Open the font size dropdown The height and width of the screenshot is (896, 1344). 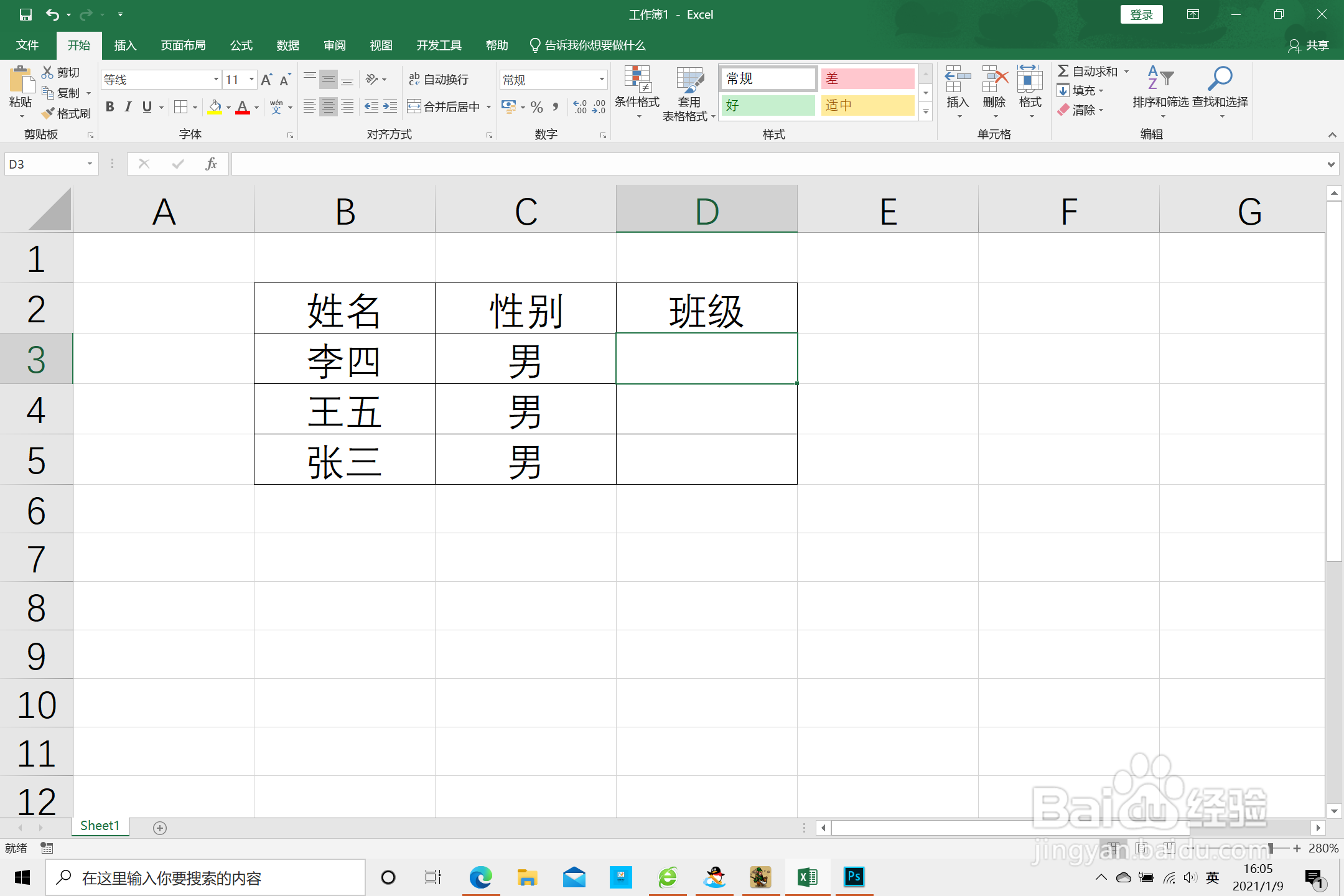251,79
